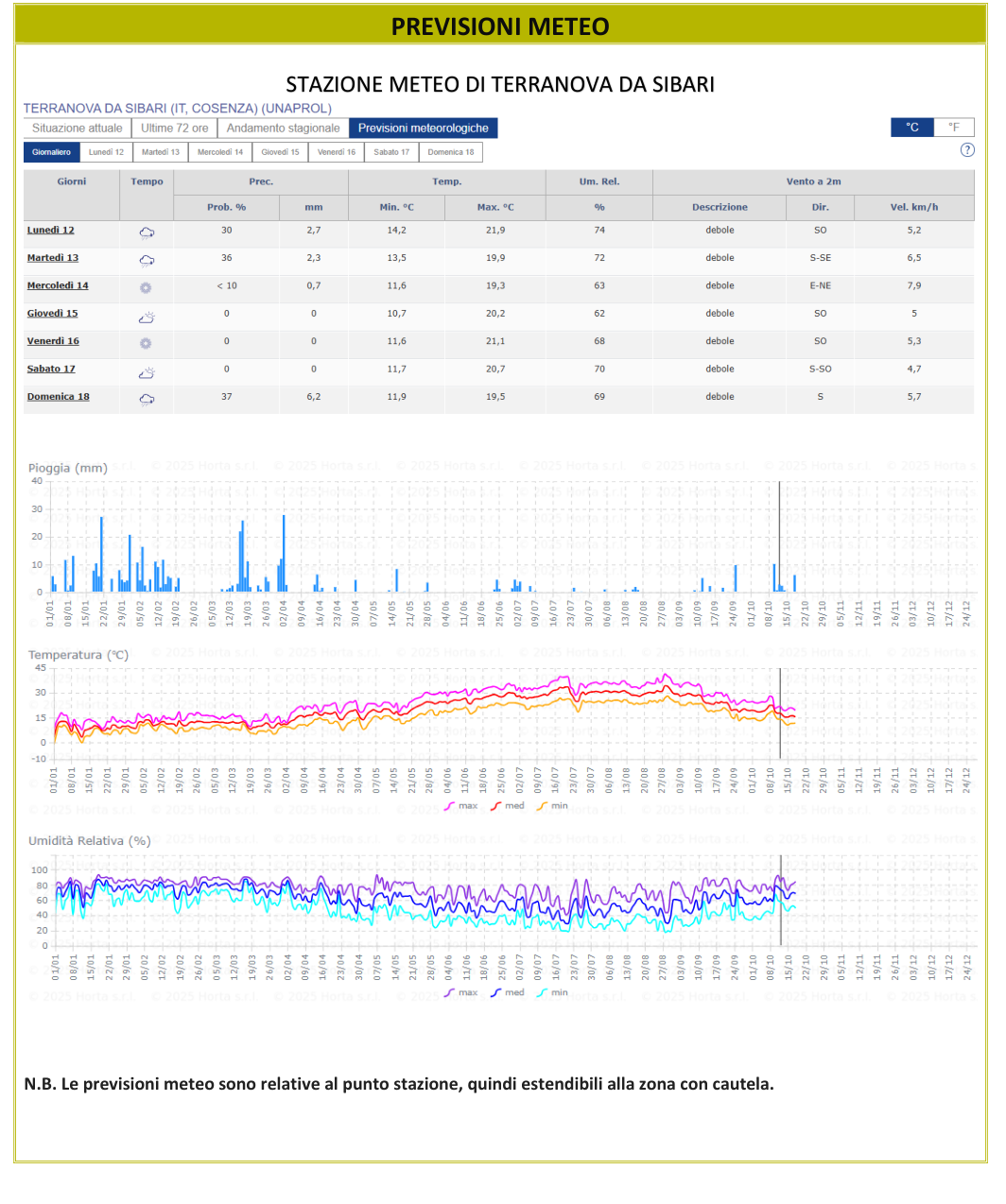The height and width of the screenshot is (1204, 1006).
Task: Click the vertical marker in Pioggia chart
Action: [x=779, y=537]
